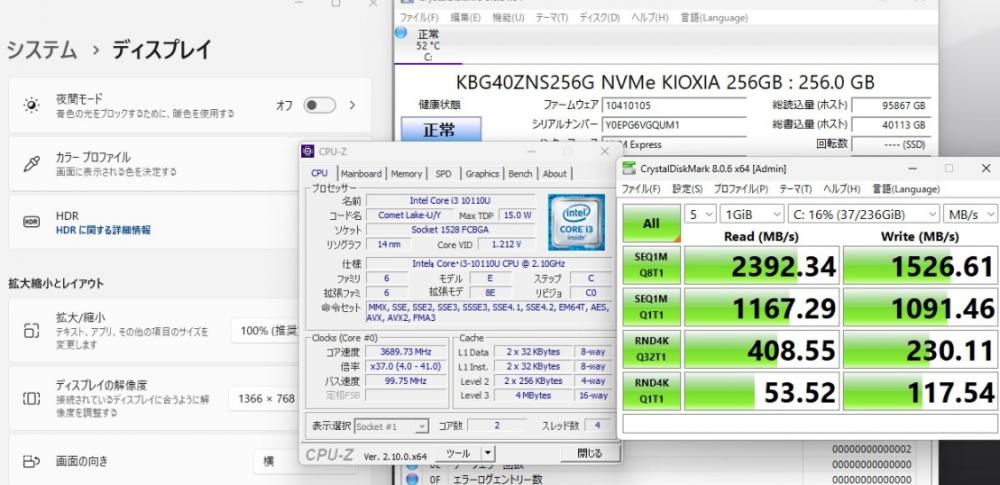Click the 閉じる button in CPU-Z
The width and height of the screenshot is (1000, 485).
point(589,454)
